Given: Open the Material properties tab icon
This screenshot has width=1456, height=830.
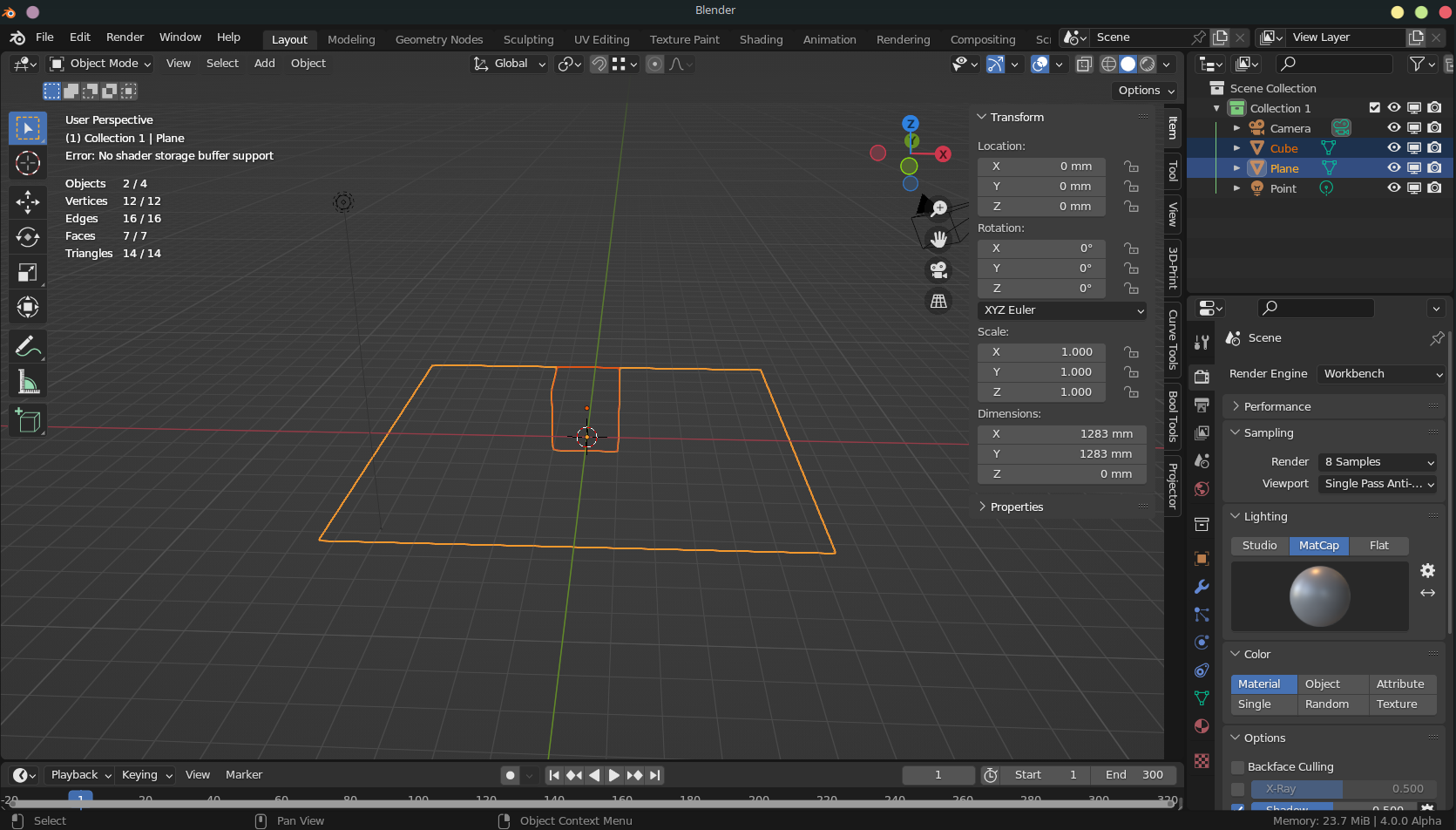Looking at the screenshot, I should (x=1202, y=726).
